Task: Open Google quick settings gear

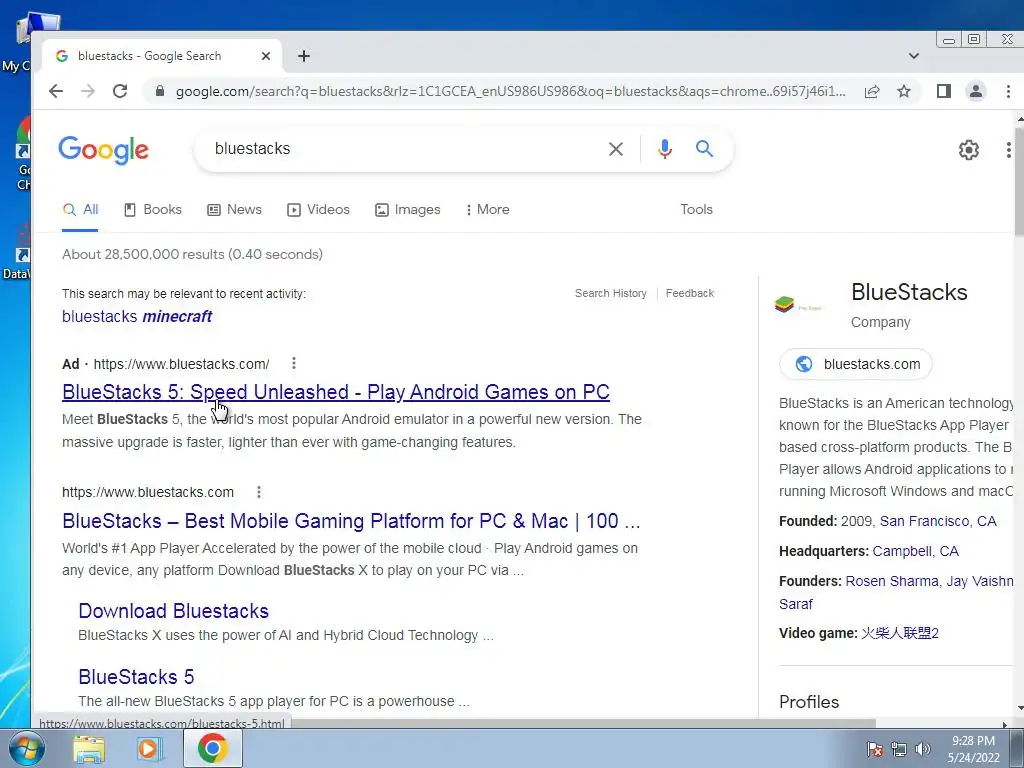Action: tap(968, 150)
